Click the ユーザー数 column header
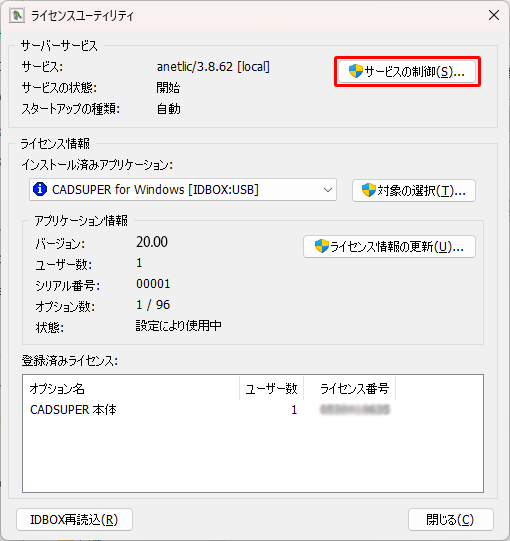The width and height of the screenshot is (510, 541). click(271, 388)
